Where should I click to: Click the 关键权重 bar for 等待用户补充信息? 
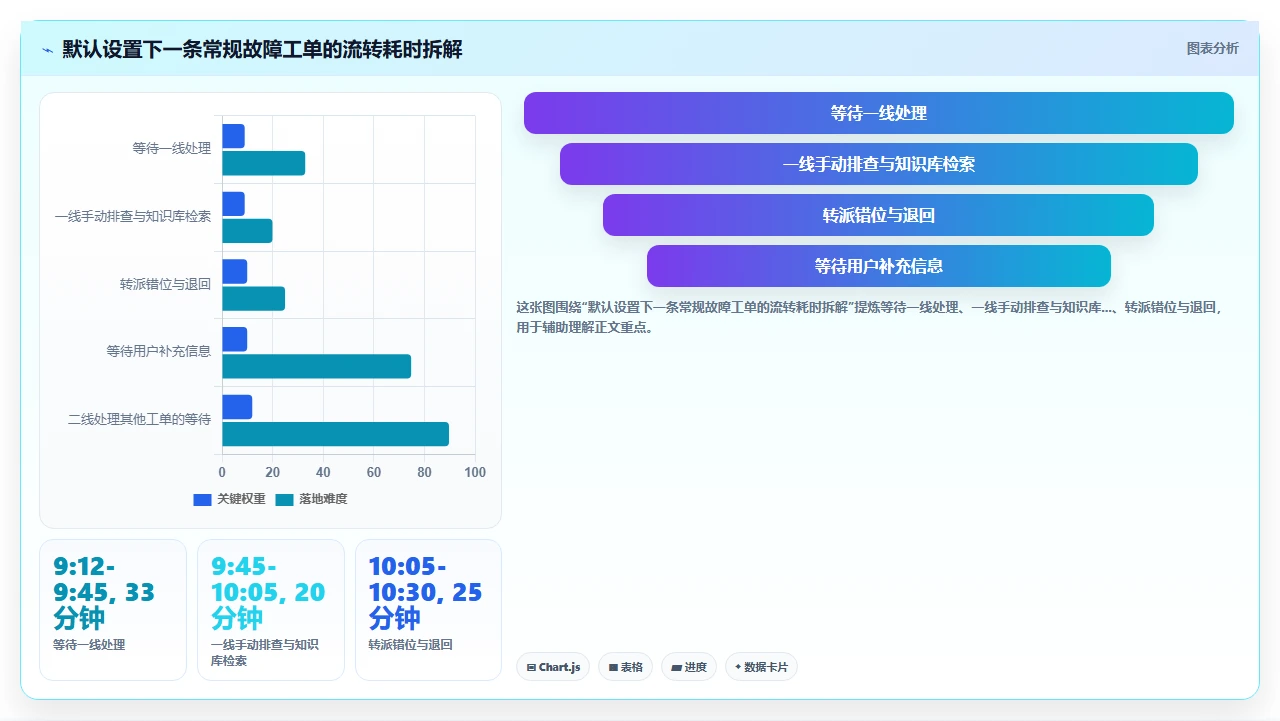(x=234, y=339)
